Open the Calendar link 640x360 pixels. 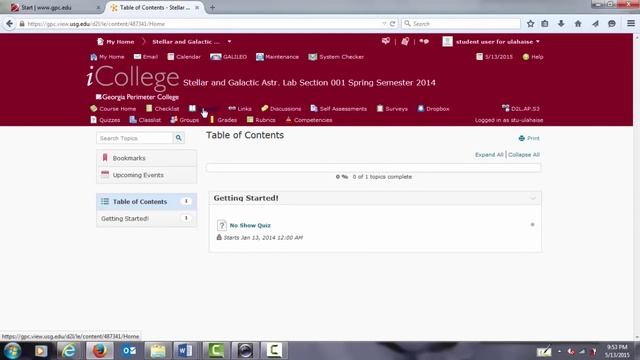click(x=184, y=57)
